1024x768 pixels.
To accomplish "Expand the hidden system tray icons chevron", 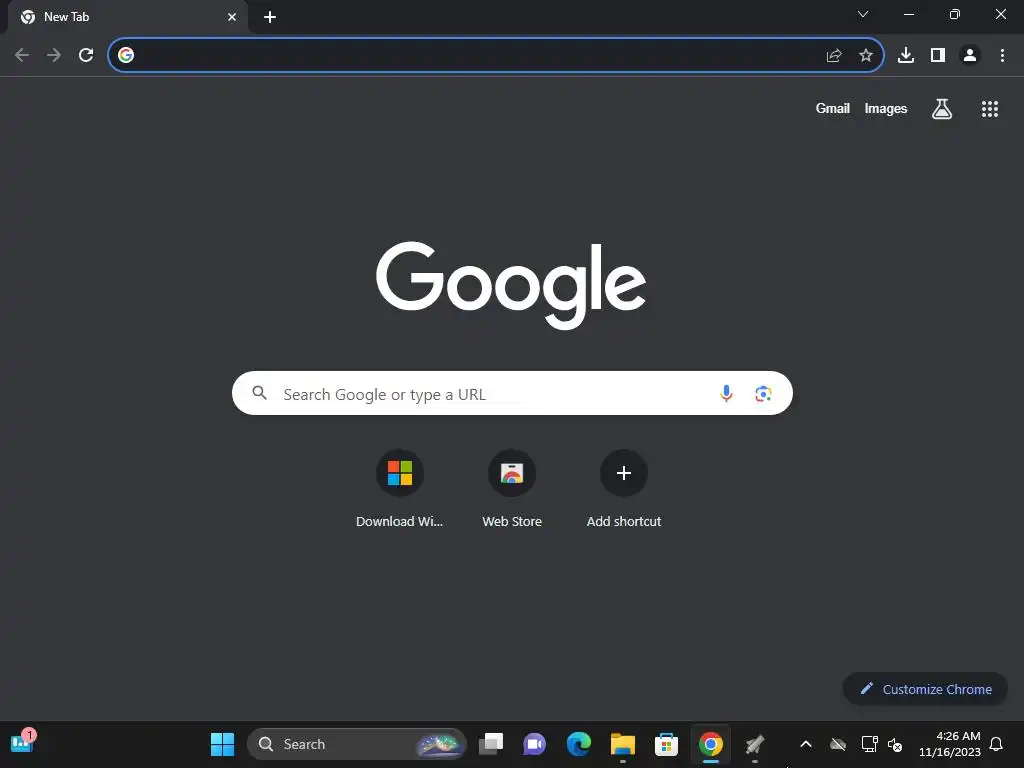I will pyautogui.click(x=806, y=744).
